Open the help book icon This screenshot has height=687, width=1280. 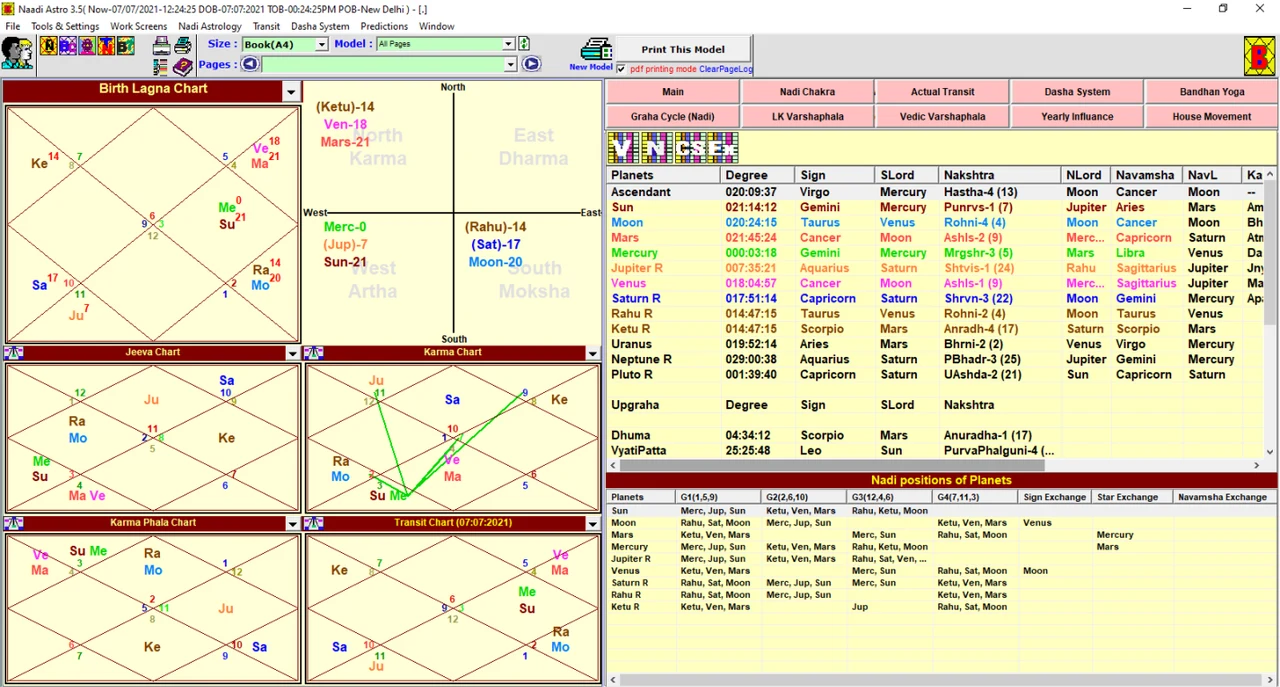pos(183,66)
